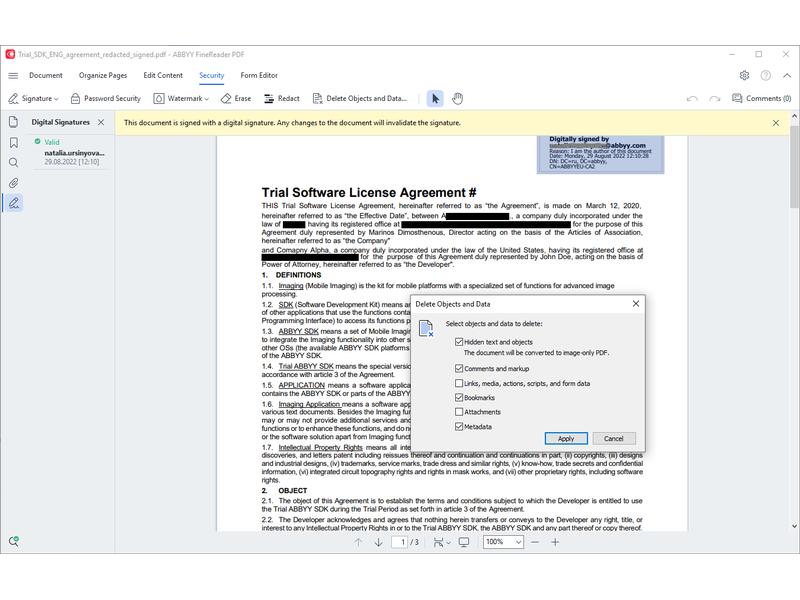Go to previous page arrow
800x600 pixels.
[x=358, y=542]
